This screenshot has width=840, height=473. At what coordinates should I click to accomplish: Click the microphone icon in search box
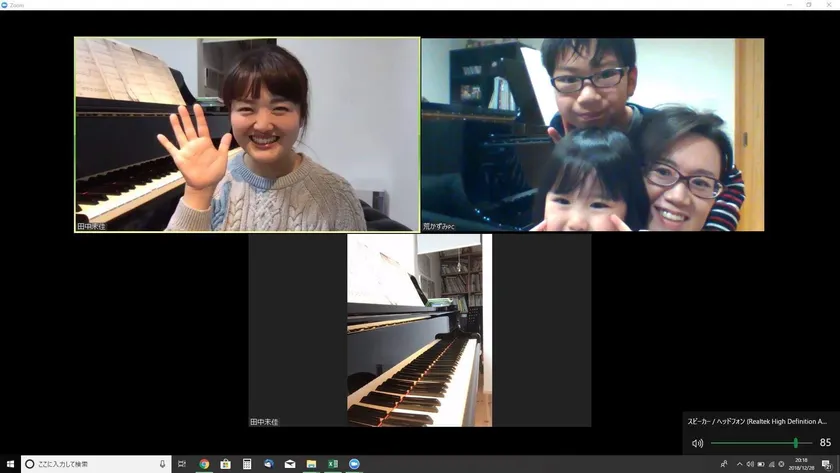[162, 464]
